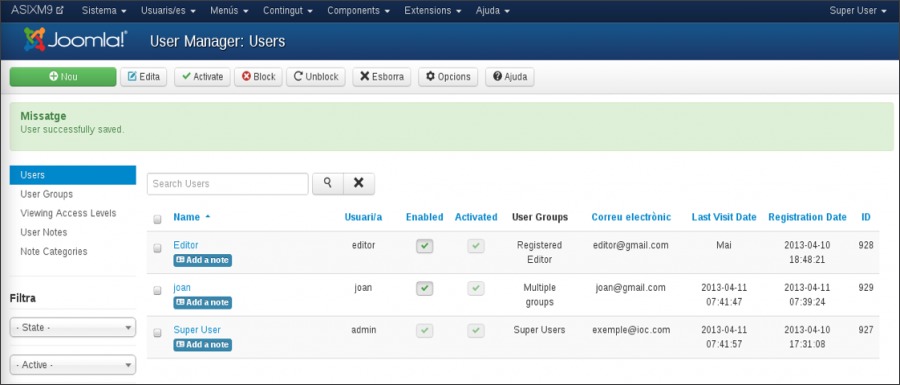
Task: Open the Components menu
Action: [x=359, y=10]
